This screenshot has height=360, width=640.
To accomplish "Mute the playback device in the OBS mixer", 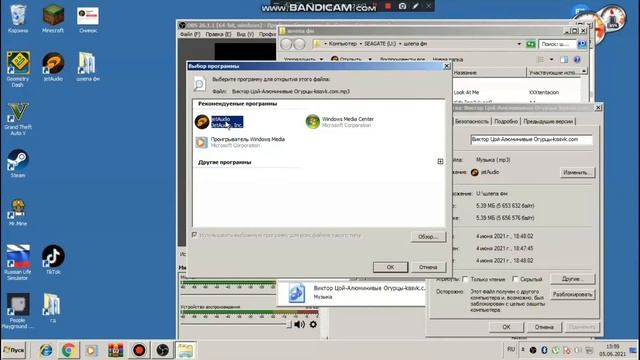I will point(299,324).
